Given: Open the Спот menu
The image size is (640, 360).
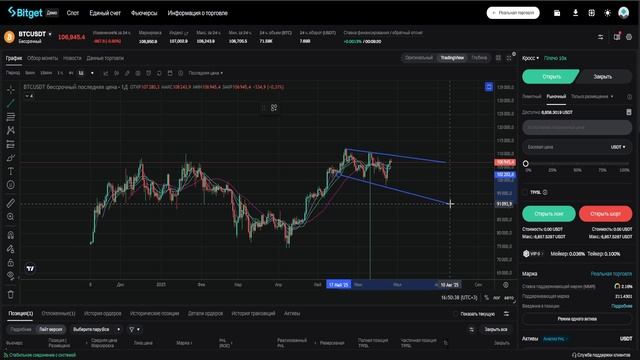Looking at the screenshot, I should point(73,13).
